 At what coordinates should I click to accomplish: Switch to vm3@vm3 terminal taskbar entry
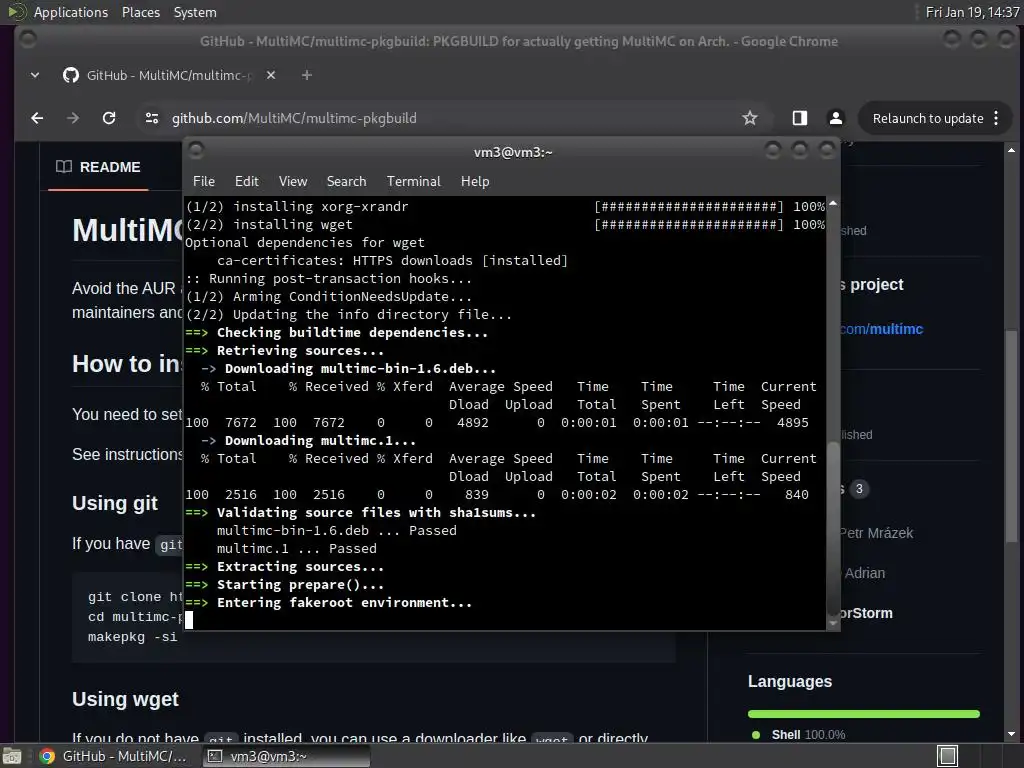(x=285, y=756)
